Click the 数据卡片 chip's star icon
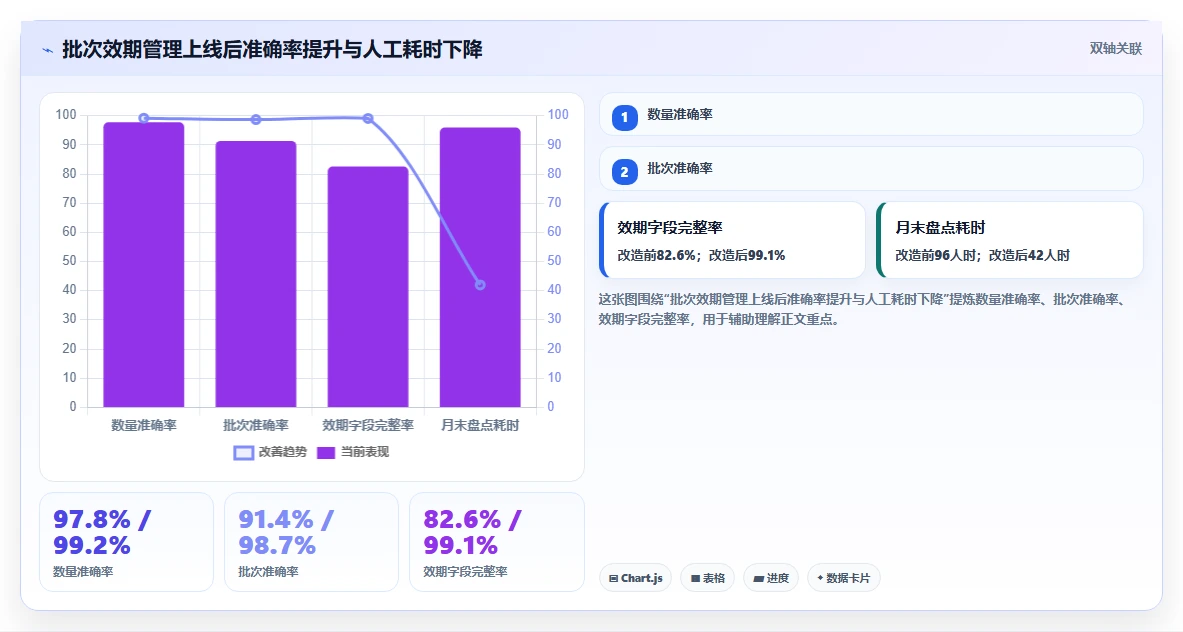This screenshot has width=1183, height=632. point(820,578)
